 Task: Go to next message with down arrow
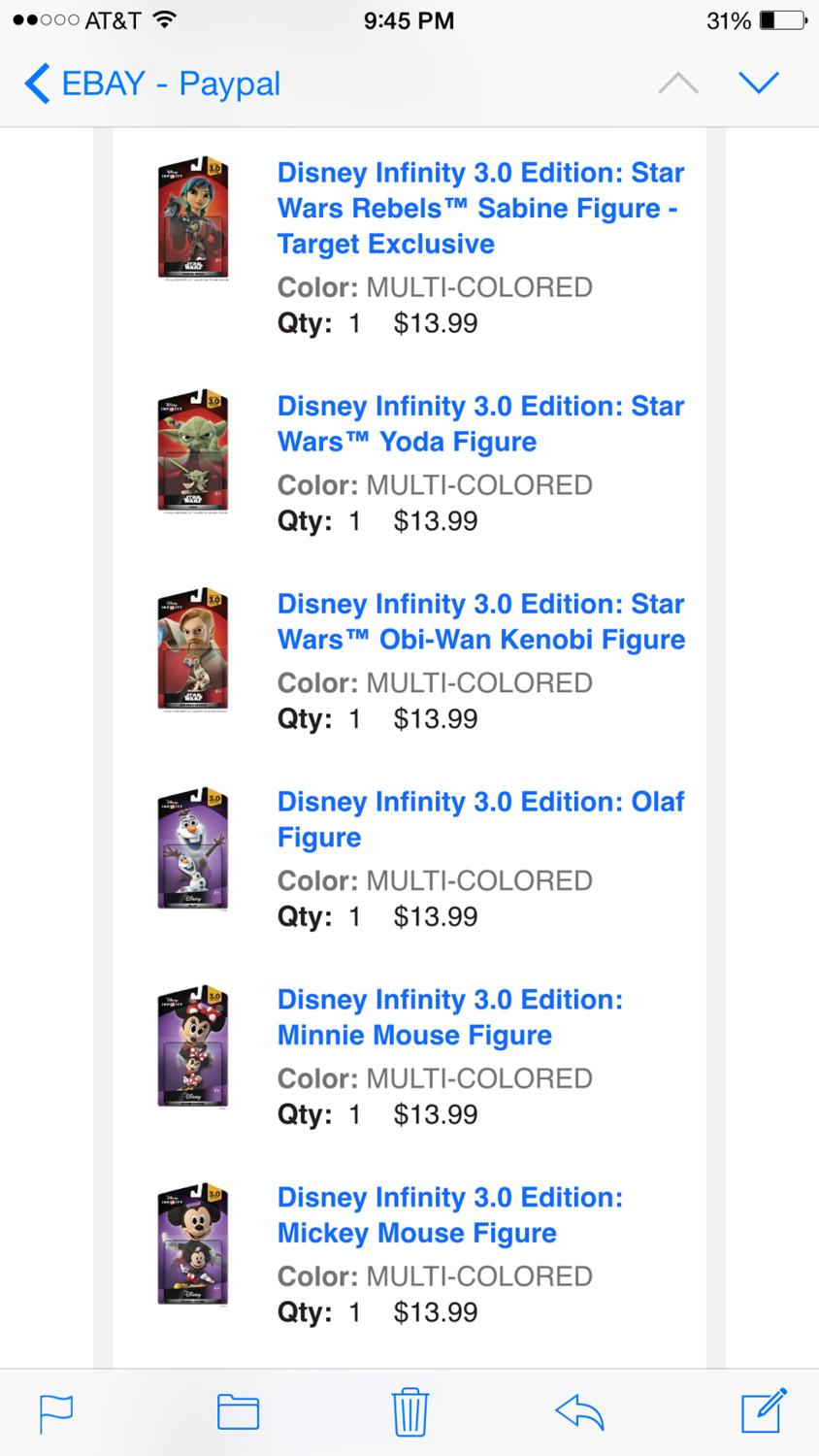(758, 83)
